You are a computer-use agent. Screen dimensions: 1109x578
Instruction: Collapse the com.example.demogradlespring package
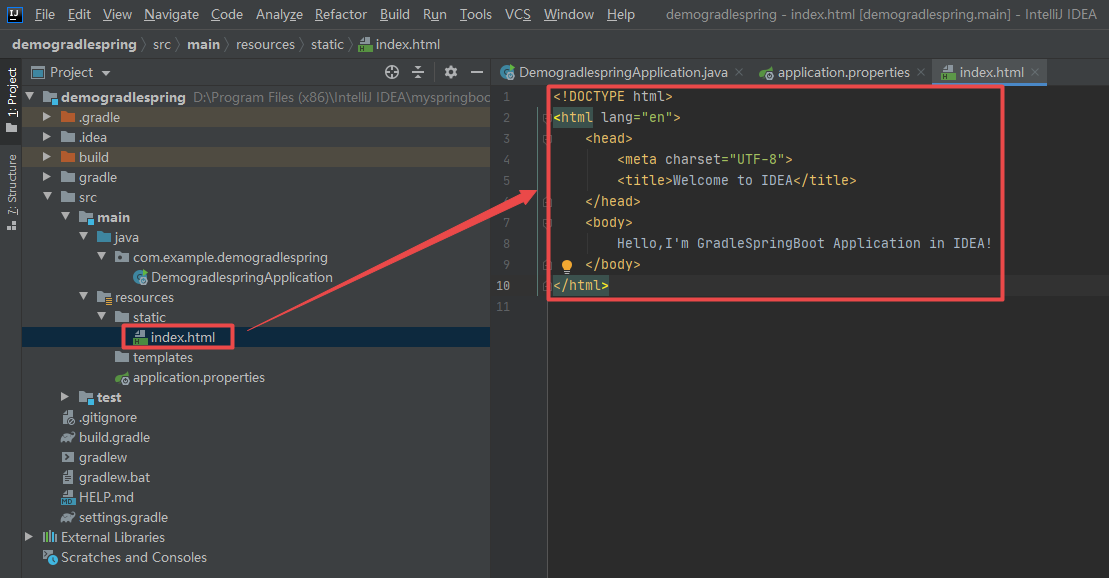pos(102,257)
